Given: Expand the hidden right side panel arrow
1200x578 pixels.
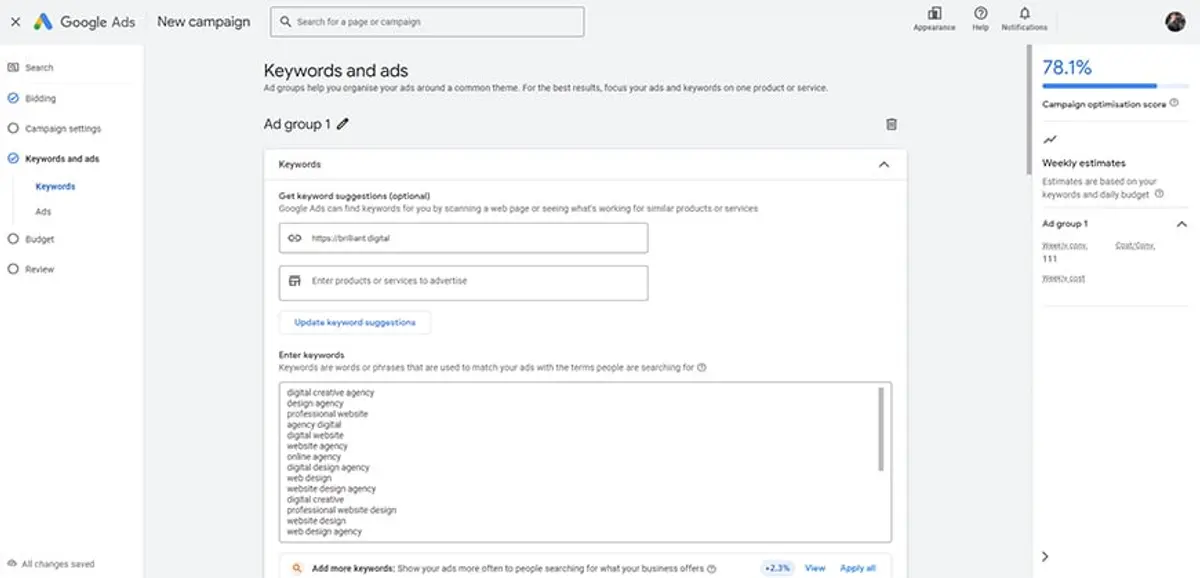Looking at the screenshot, I should [1044, 555].
